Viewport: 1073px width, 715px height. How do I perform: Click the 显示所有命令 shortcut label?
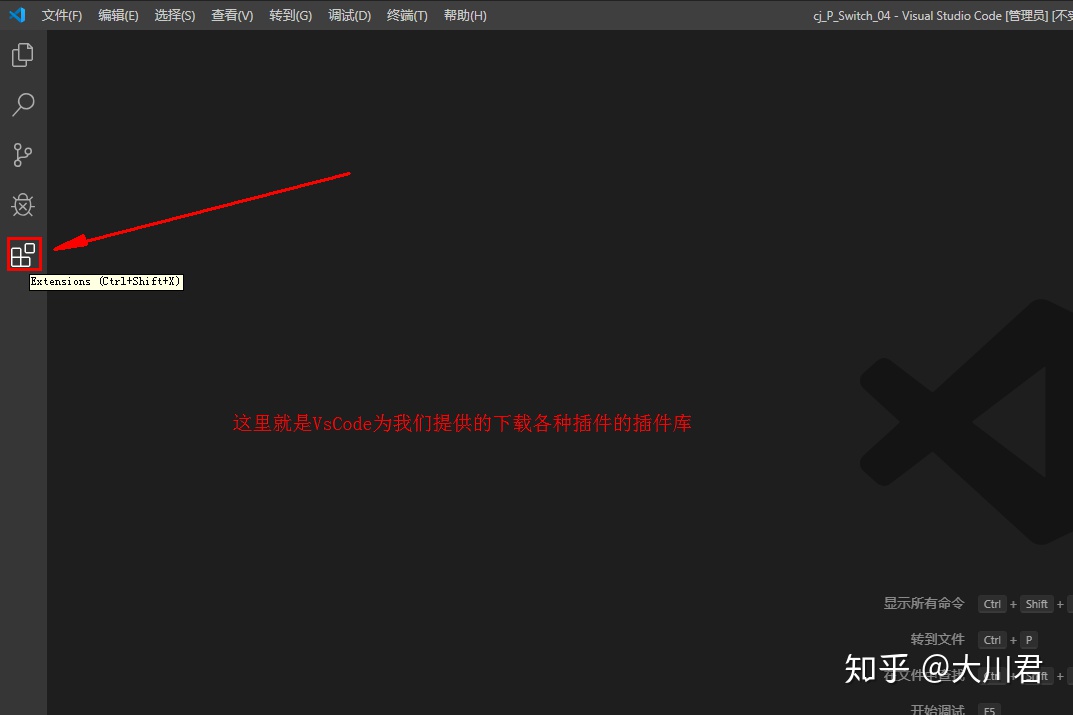point(924,603)
